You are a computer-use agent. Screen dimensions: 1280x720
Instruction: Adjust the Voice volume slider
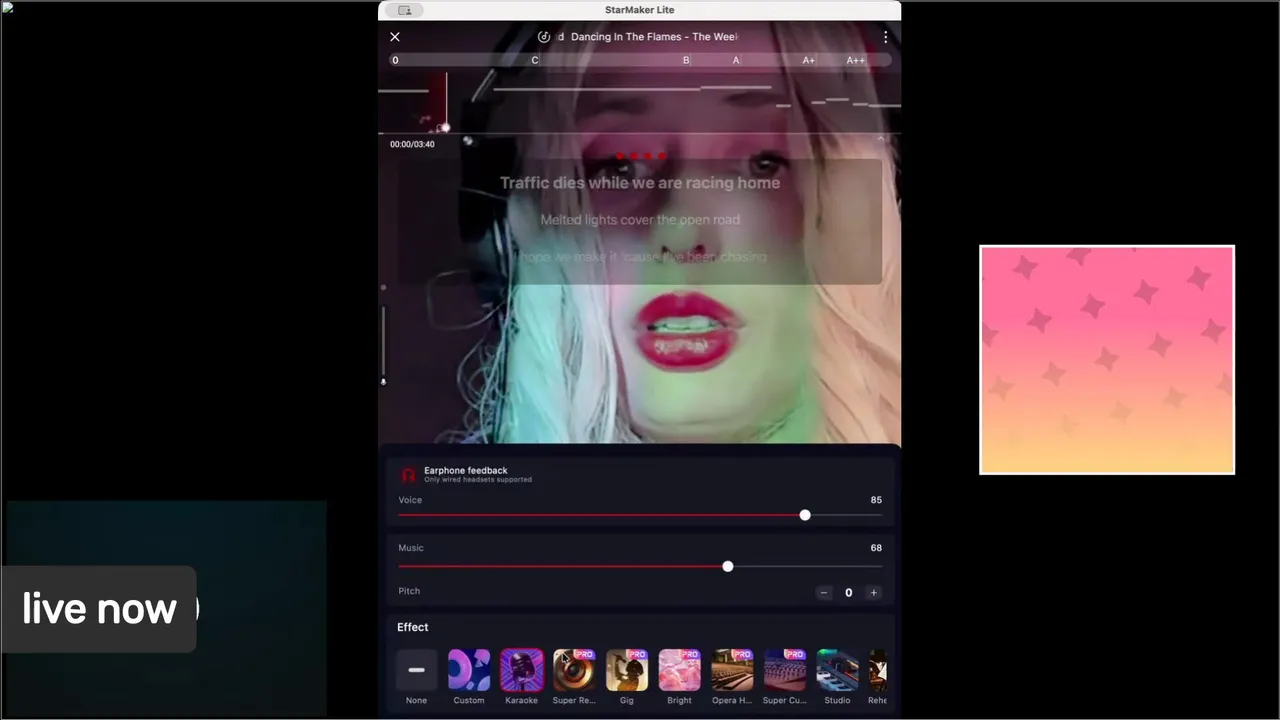[x=640, y=515]
